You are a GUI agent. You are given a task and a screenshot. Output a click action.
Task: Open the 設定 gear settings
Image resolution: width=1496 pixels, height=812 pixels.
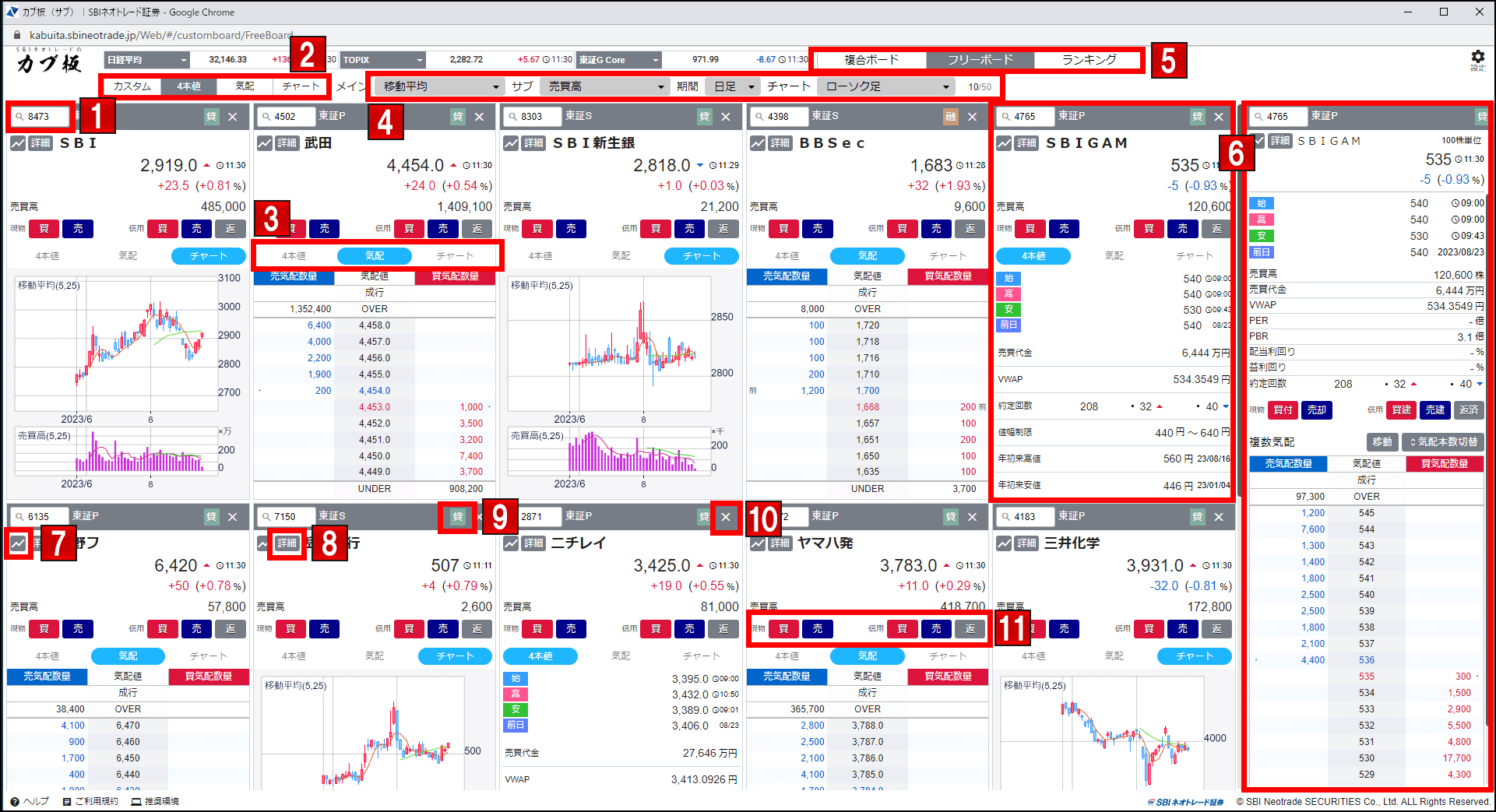(1477, 60)
